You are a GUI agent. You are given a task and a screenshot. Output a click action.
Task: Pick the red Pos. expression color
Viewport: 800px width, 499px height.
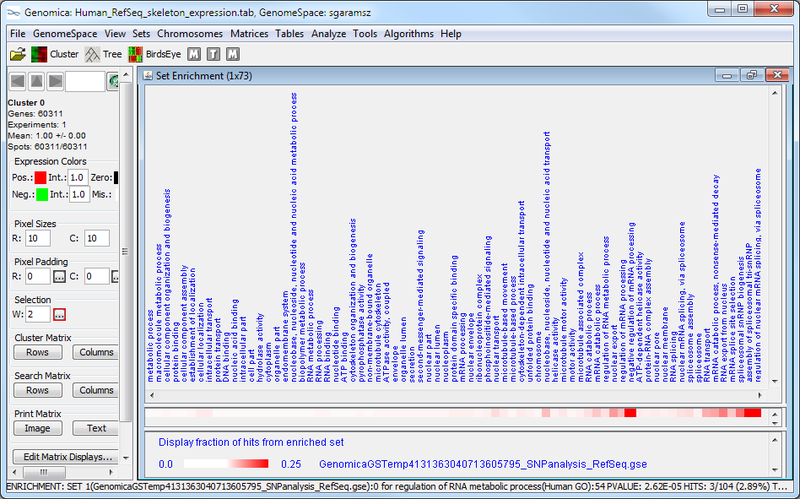coord(40,178)
